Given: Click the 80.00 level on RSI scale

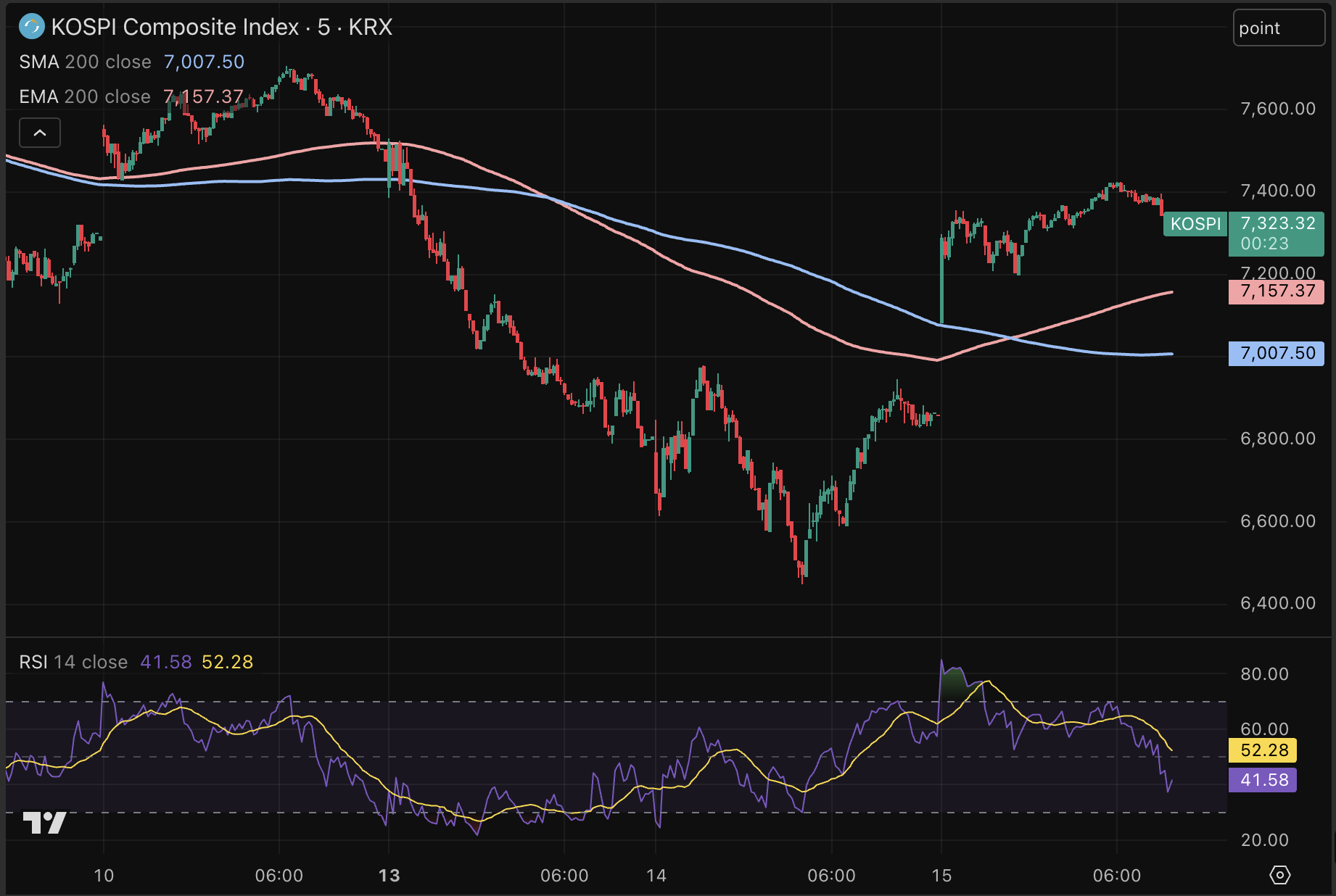Looking at the screenshot, I should 1265,674.
